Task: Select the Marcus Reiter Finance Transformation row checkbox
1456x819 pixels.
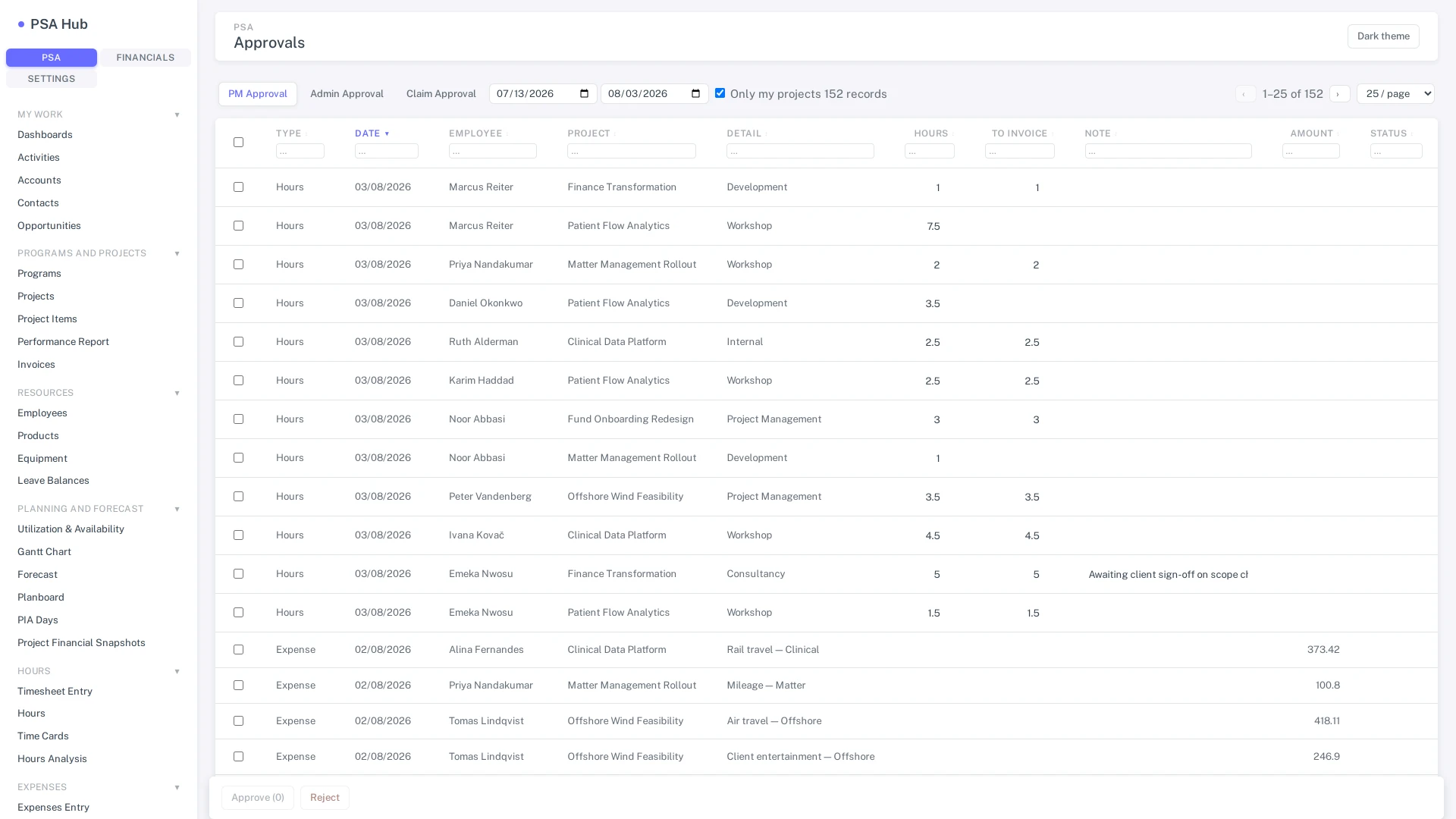Action: tap(238, 187)
